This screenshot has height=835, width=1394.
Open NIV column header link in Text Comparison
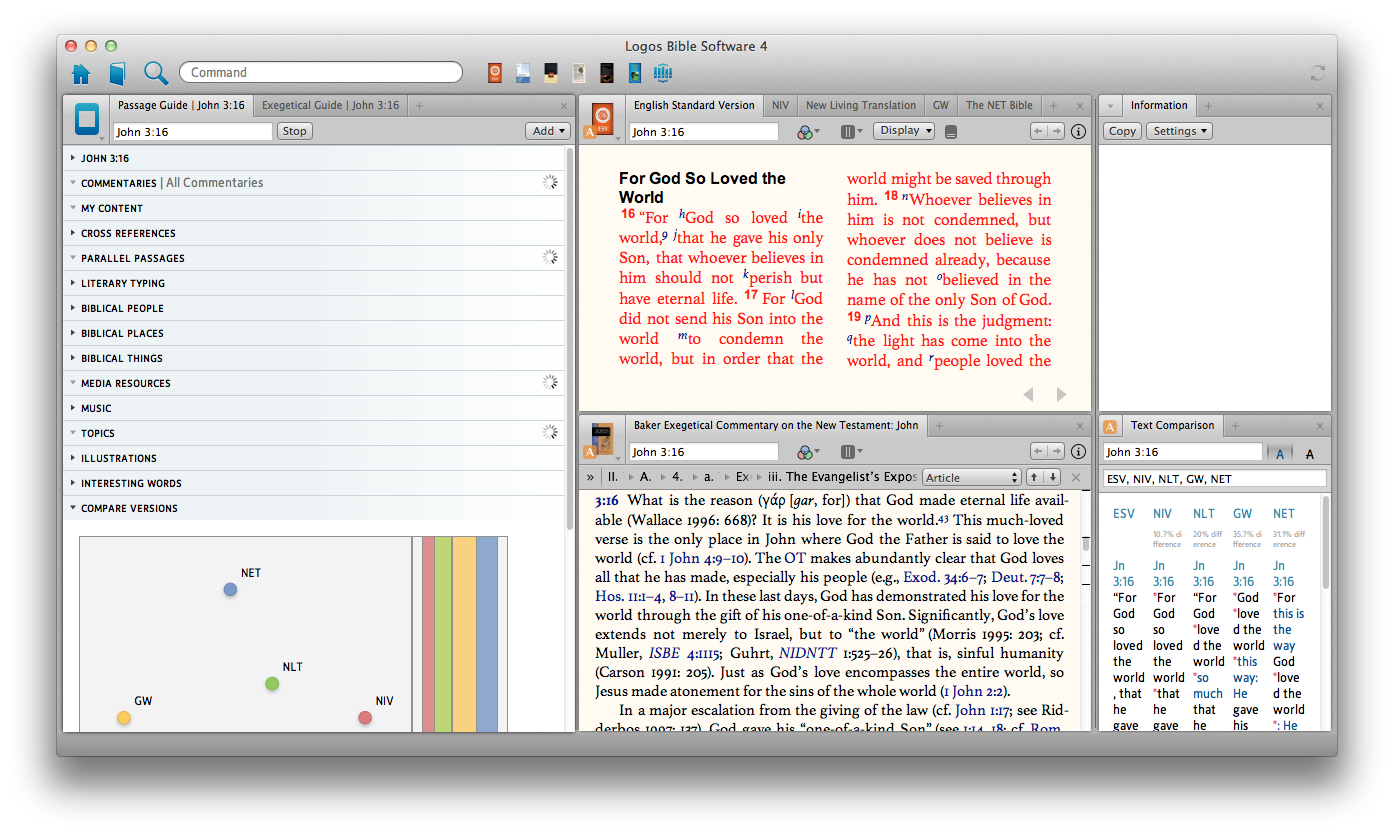1162,513
